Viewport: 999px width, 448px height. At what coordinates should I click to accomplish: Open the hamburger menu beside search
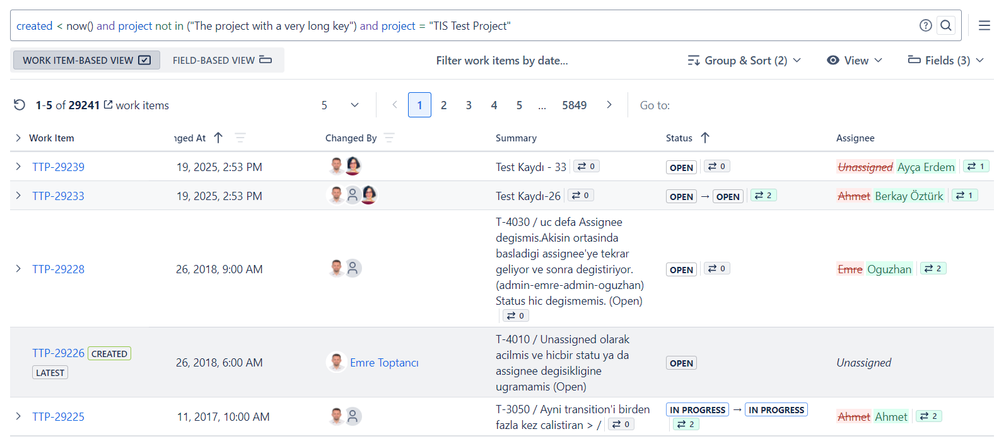pyautogui.click(x=984, y=25)
